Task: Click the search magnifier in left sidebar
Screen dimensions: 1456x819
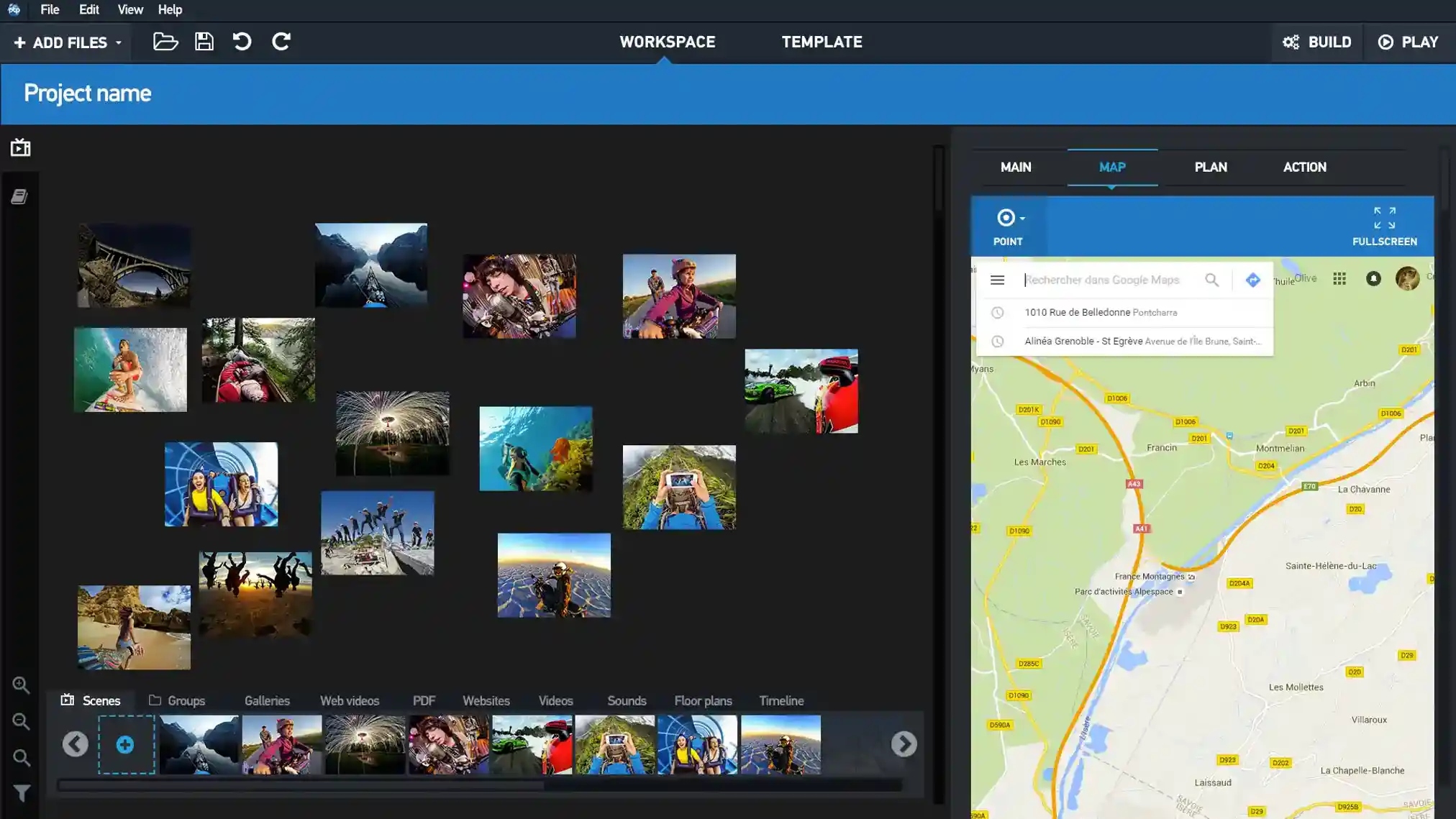Action: [x=21, y=757]
